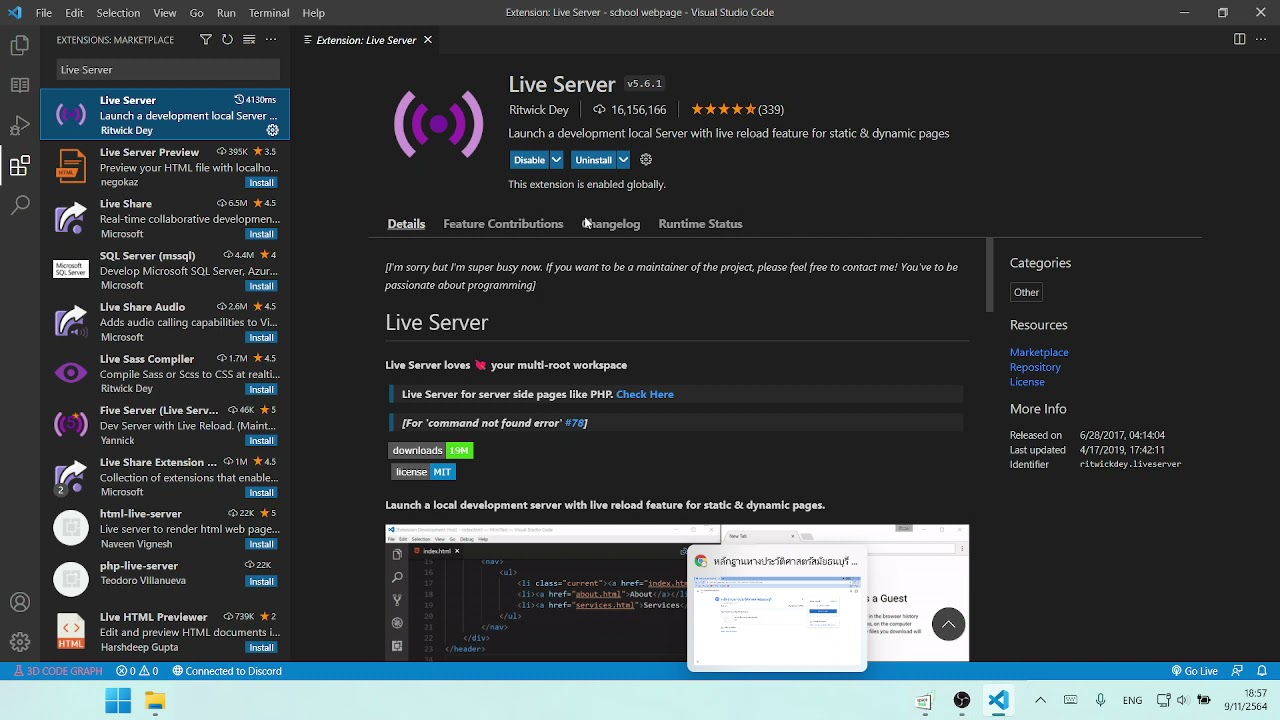Split the editor to the right
Screen dimensions: 1280x720
1239,40
